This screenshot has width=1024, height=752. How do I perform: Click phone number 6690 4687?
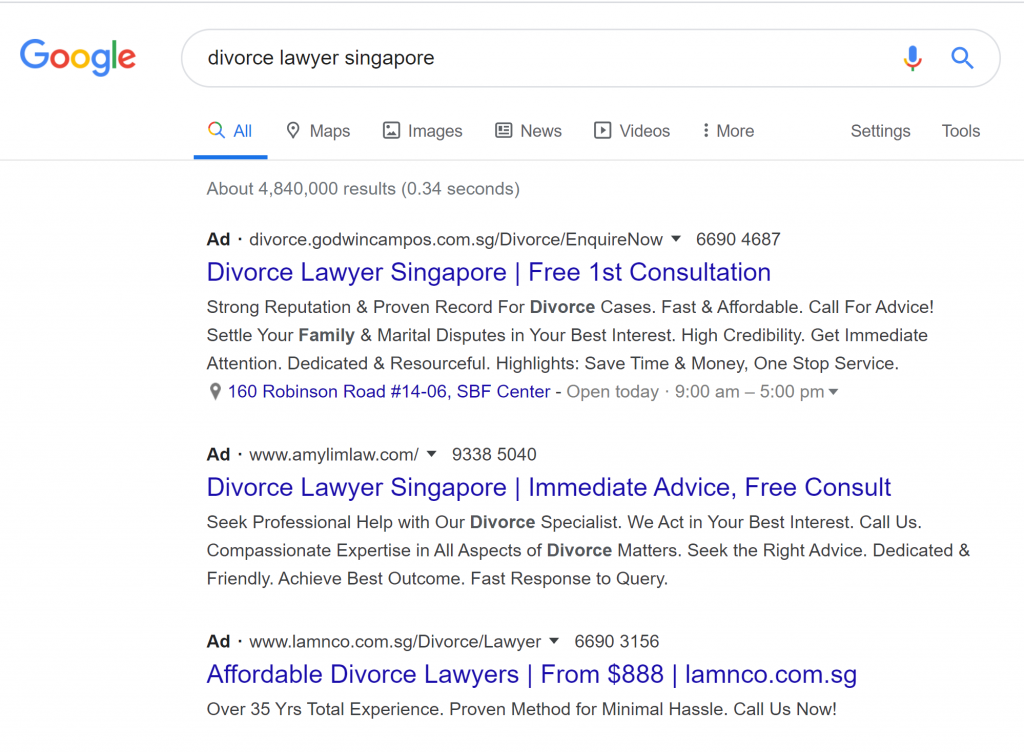738,240
